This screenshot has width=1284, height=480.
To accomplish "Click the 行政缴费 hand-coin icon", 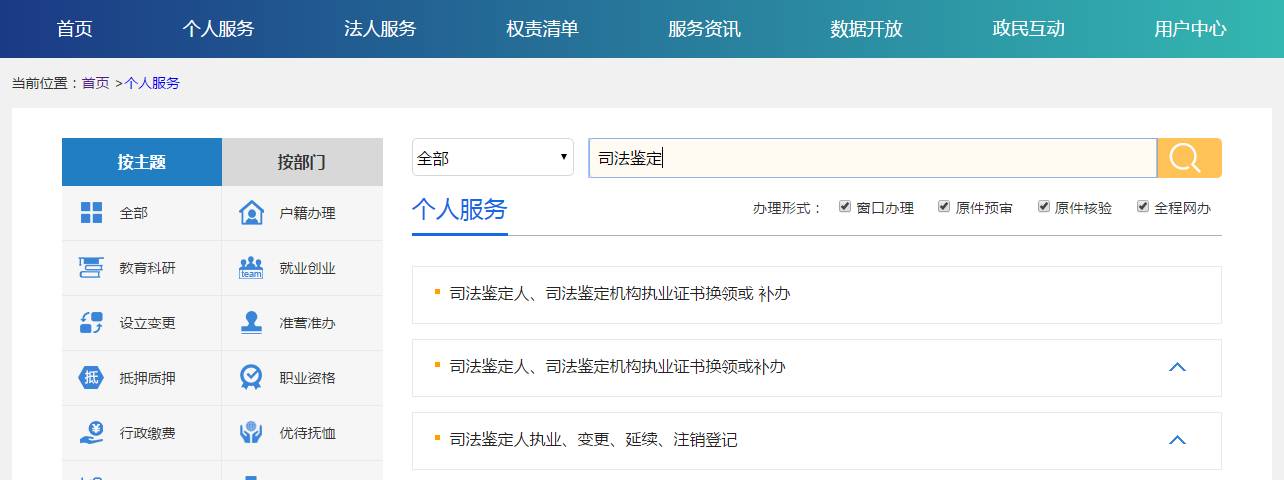I will point(91,433).
